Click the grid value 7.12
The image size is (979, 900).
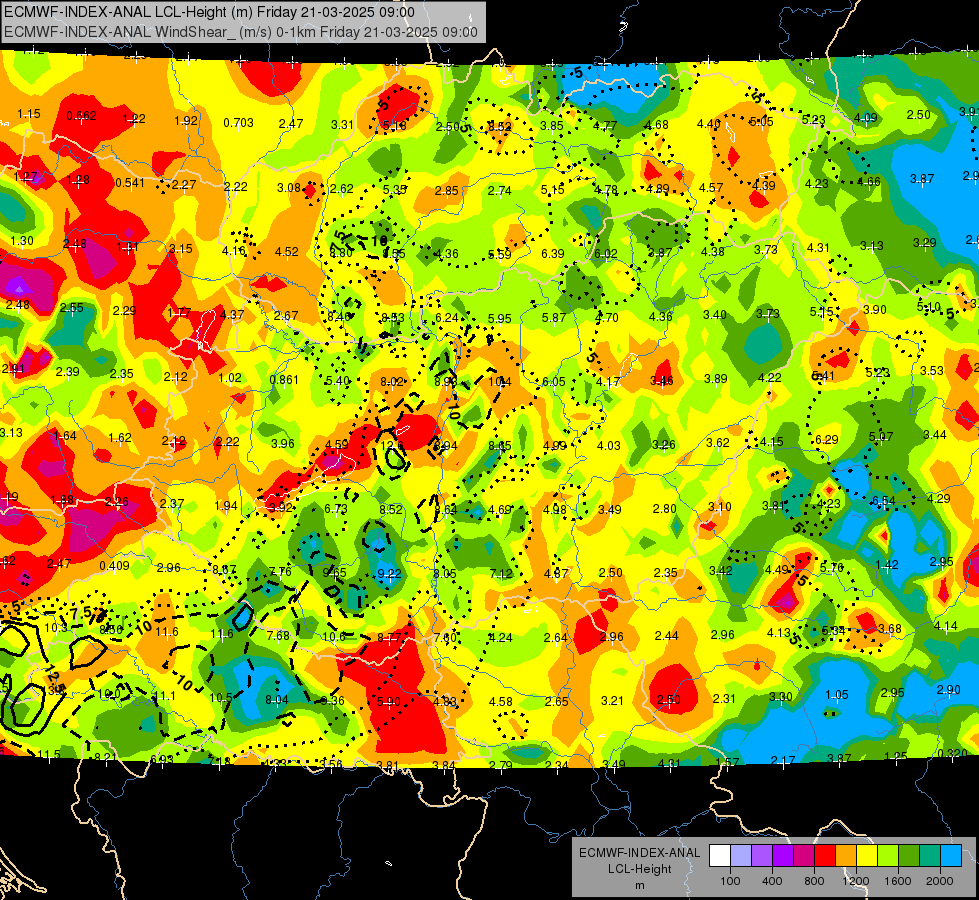pyautogui.click(x=501, y=573)
